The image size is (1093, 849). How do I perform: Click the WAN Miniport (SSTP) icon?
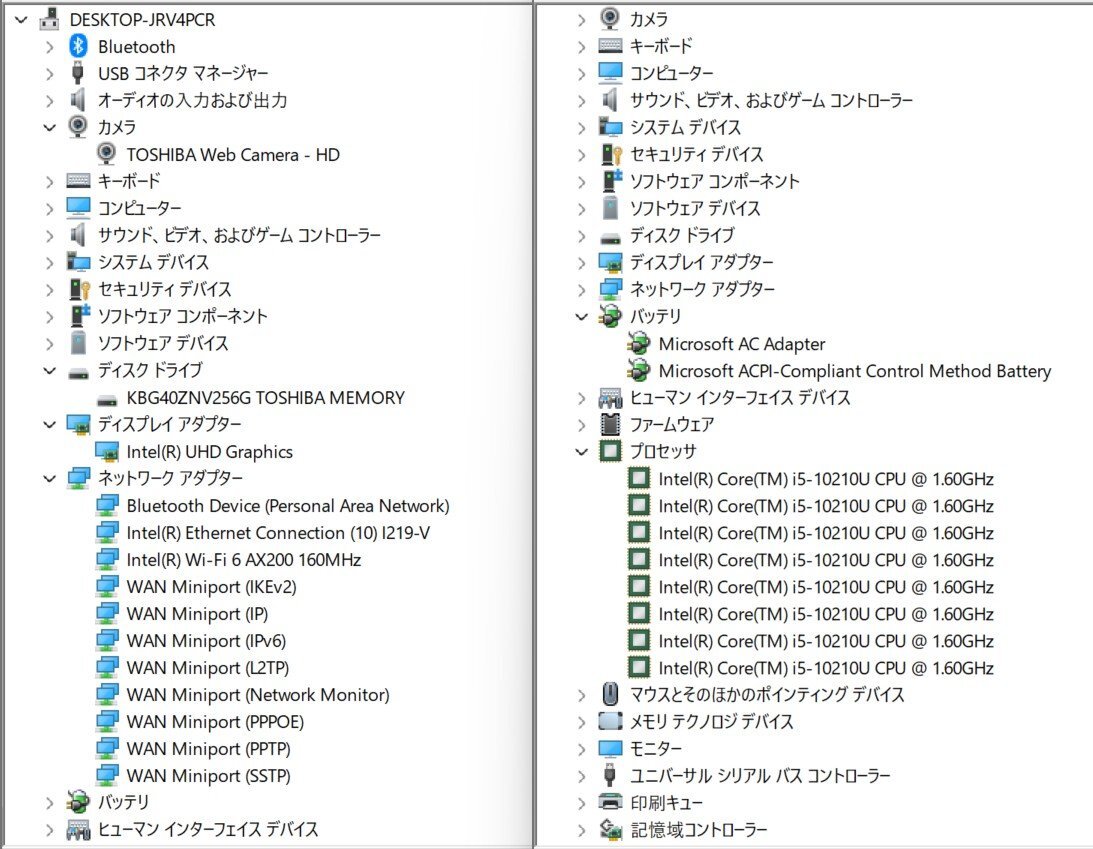coord(107,775)
